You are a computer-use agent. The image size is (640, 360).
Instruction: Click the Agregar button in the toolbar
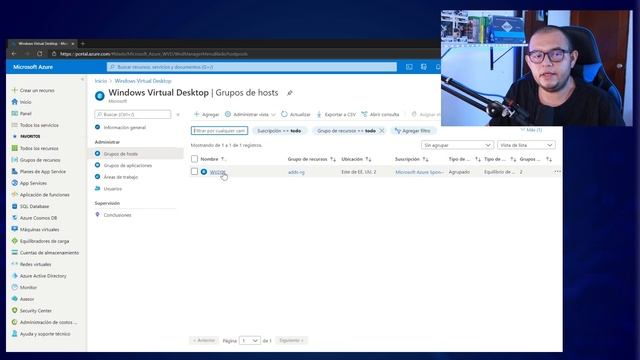206,114
